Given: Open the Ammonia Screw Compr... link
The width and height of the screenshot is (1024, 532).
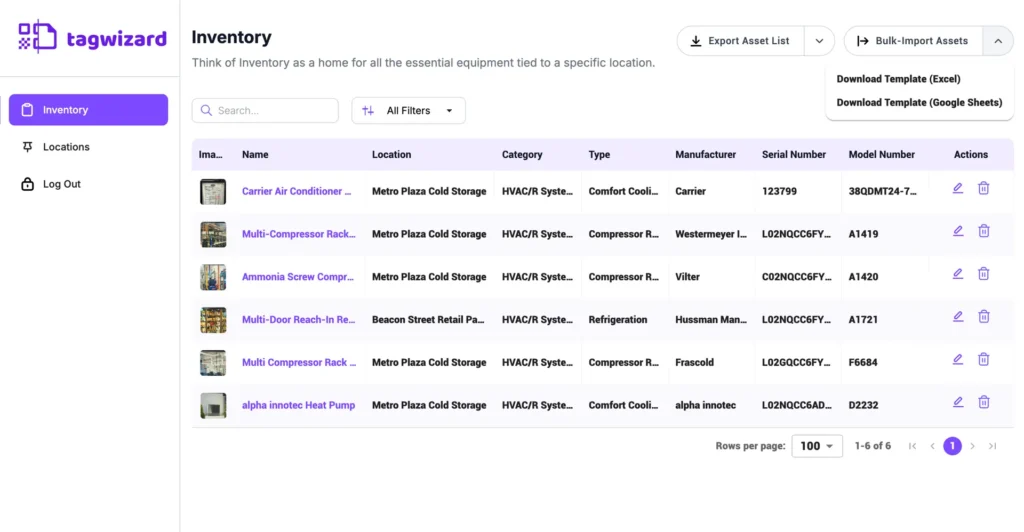Looking at the screenshot, I should [x=298, y=277].
